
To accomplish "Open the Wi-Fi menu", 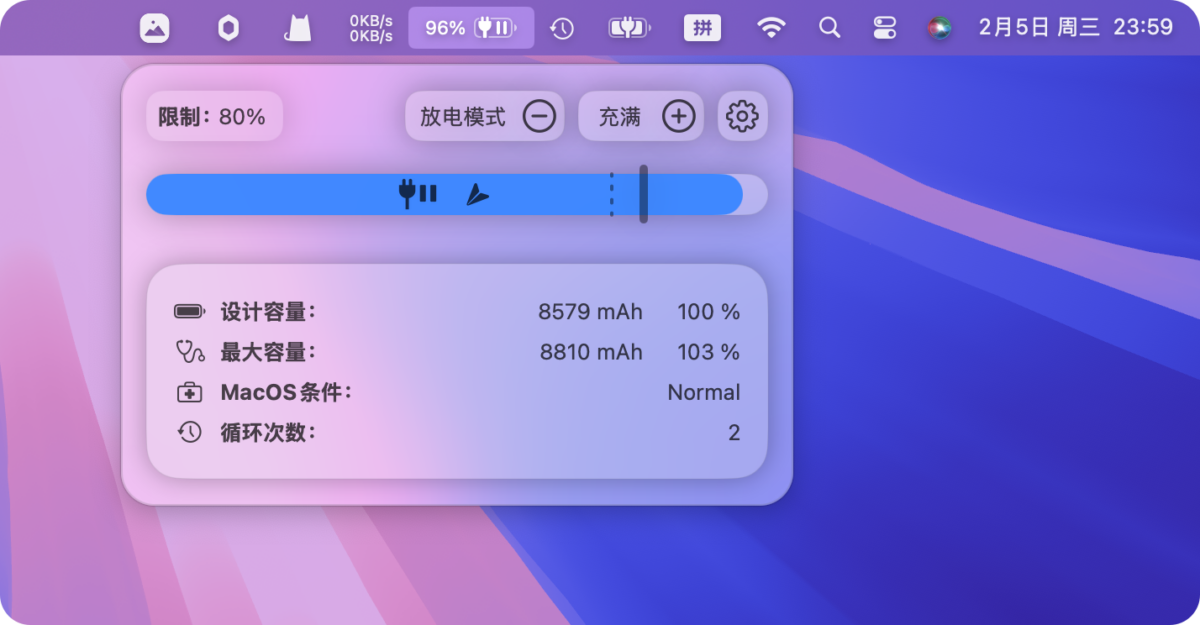I will coord(770,28).
